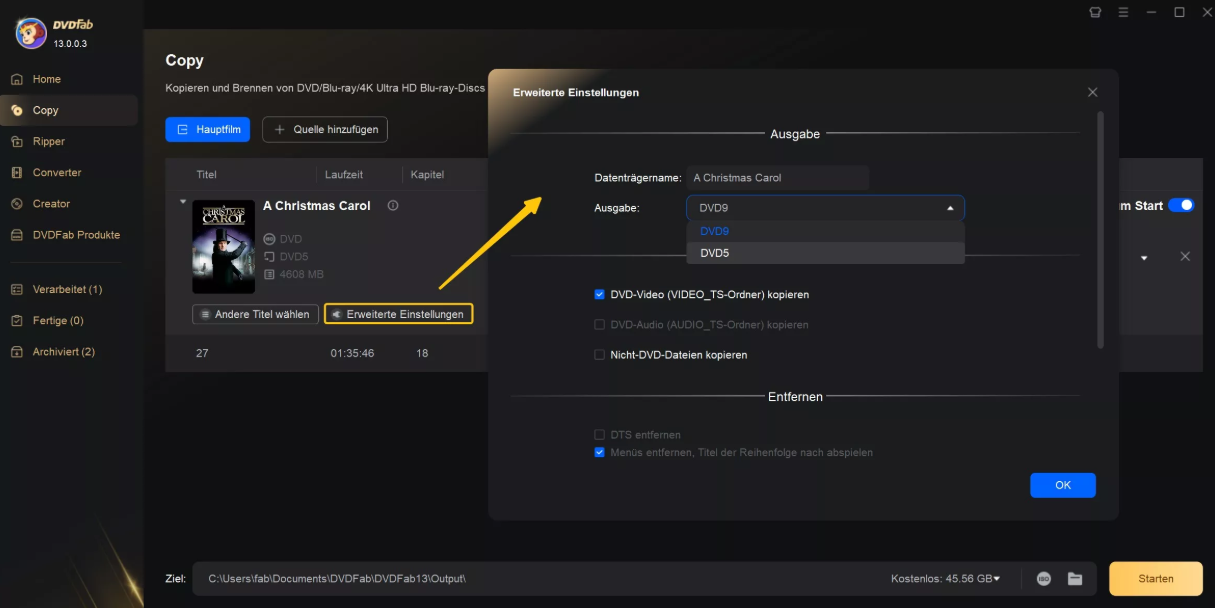Open the Kostenlos 45.56 GB dropdown
Viewport: 1215px width, 608px height.
tap(945, 578)
